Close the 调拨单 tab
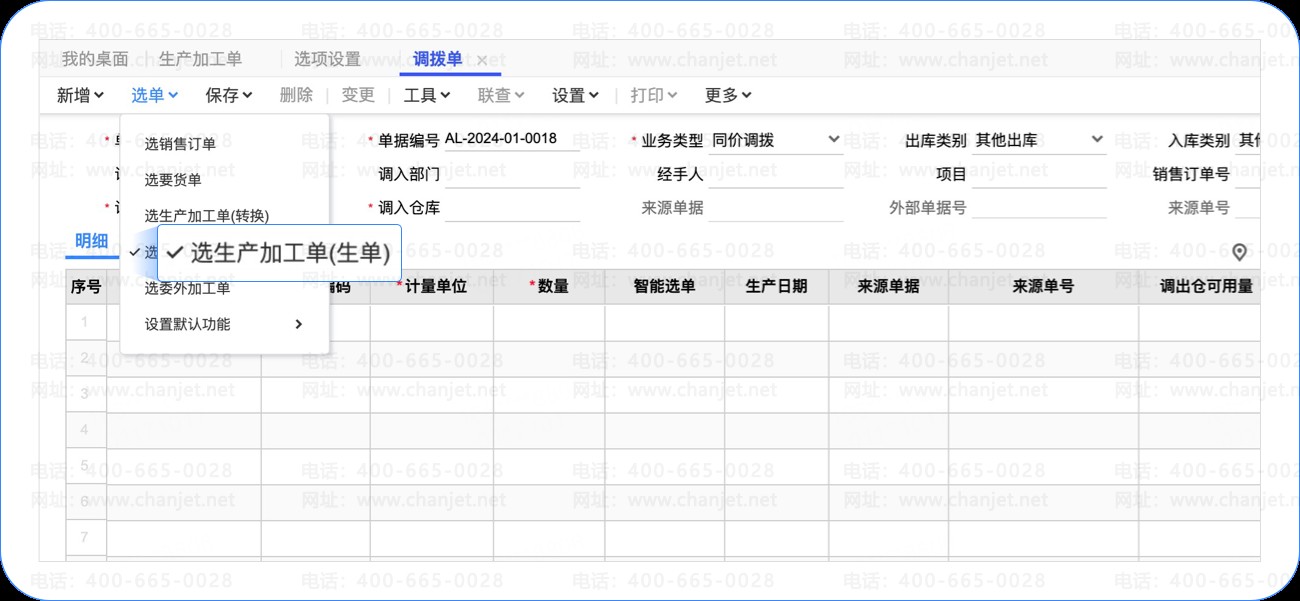The image size is (1300, 601). 482,61
